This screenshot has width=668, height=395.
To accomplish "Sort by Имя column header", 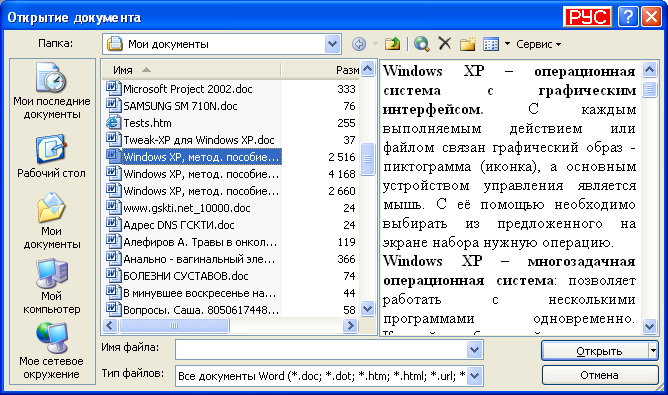I will [x=191, y=70].
